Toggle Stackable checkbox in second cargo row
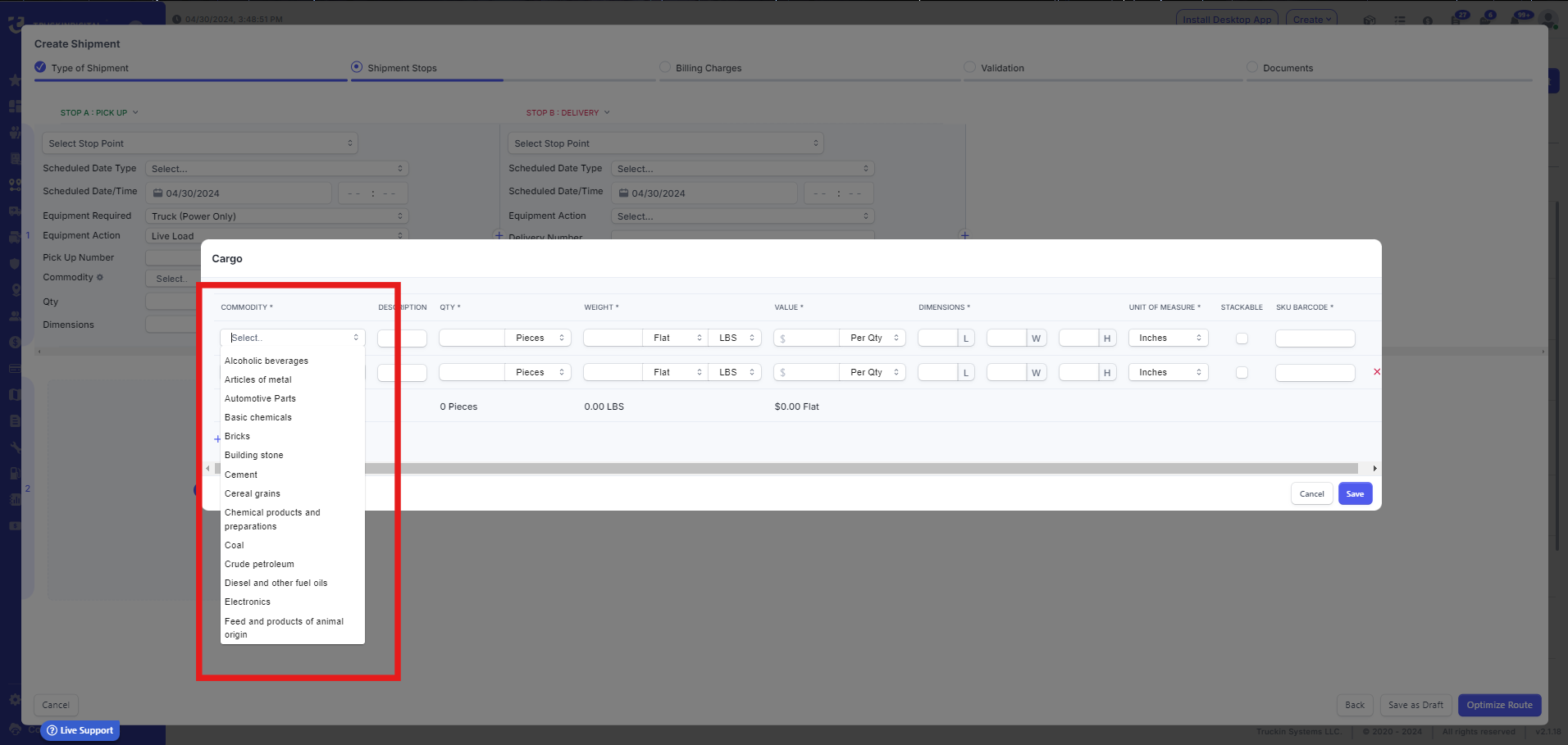 [1242, 373]
